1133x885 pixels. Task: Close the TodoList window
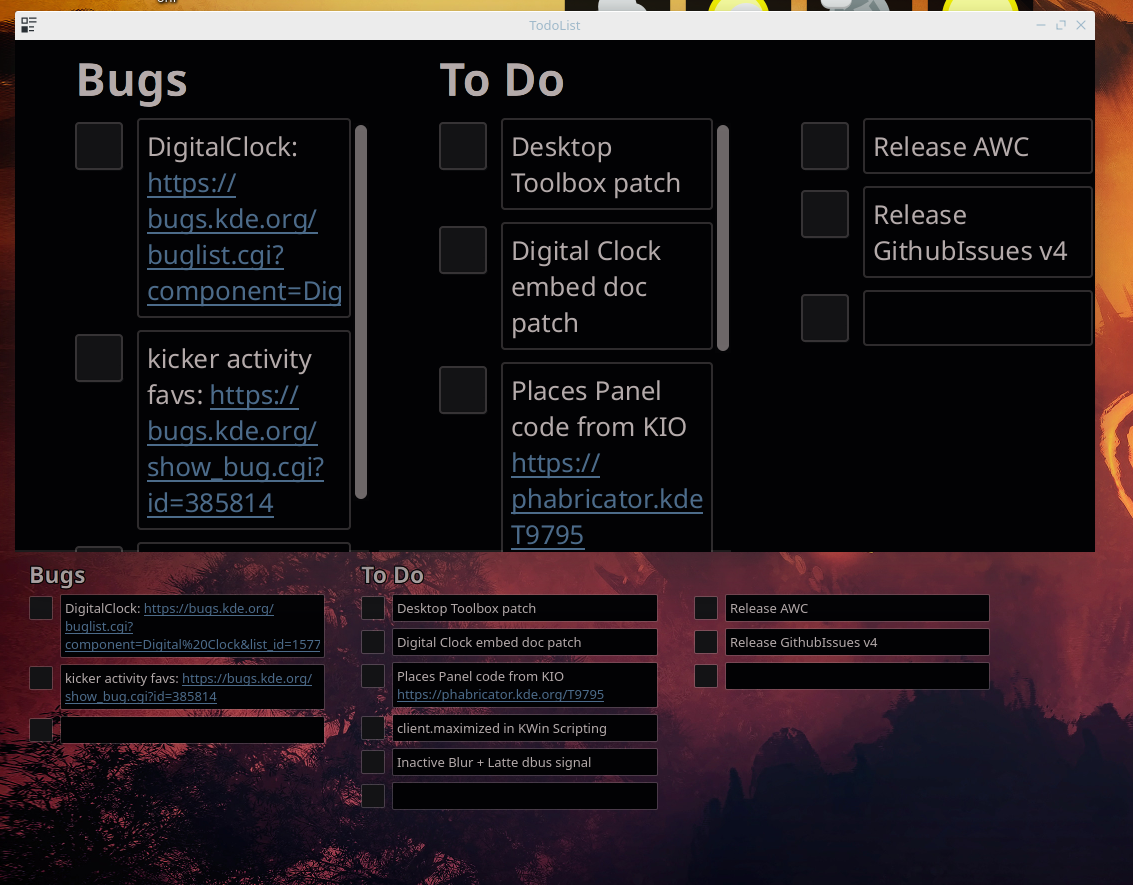1081,25
